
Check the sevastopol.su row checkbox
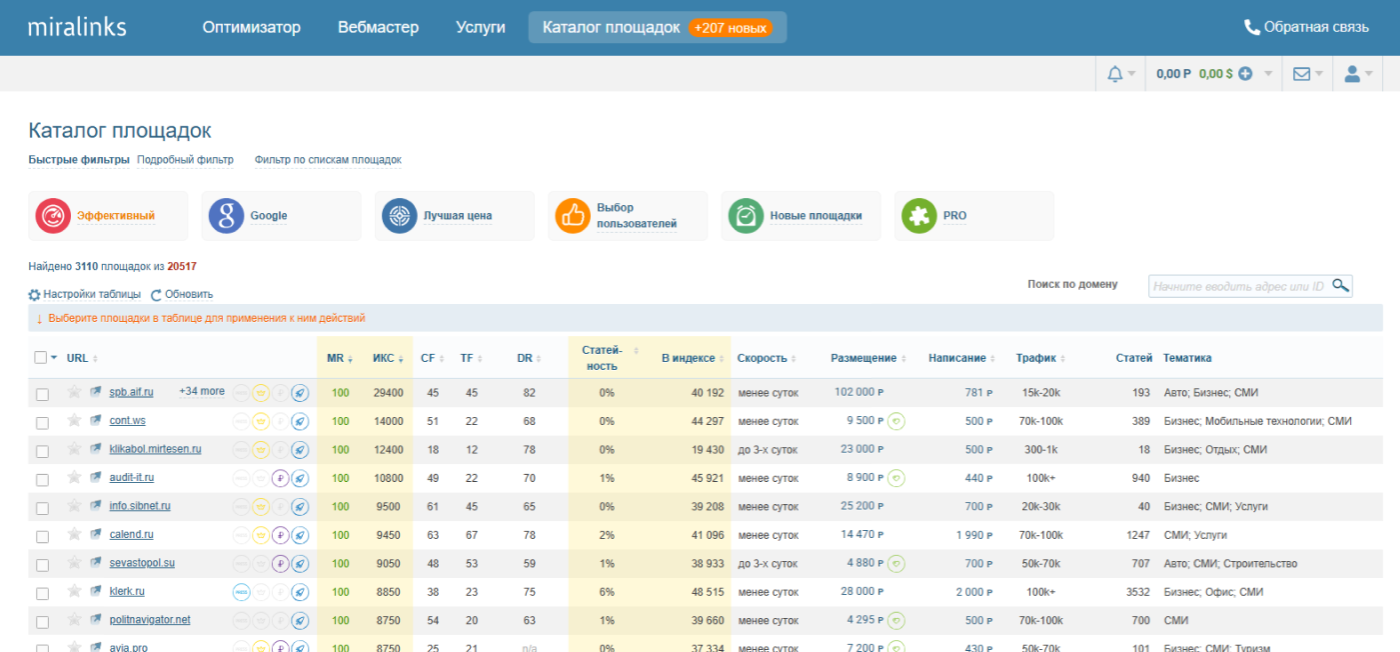[x=42, y=565]
